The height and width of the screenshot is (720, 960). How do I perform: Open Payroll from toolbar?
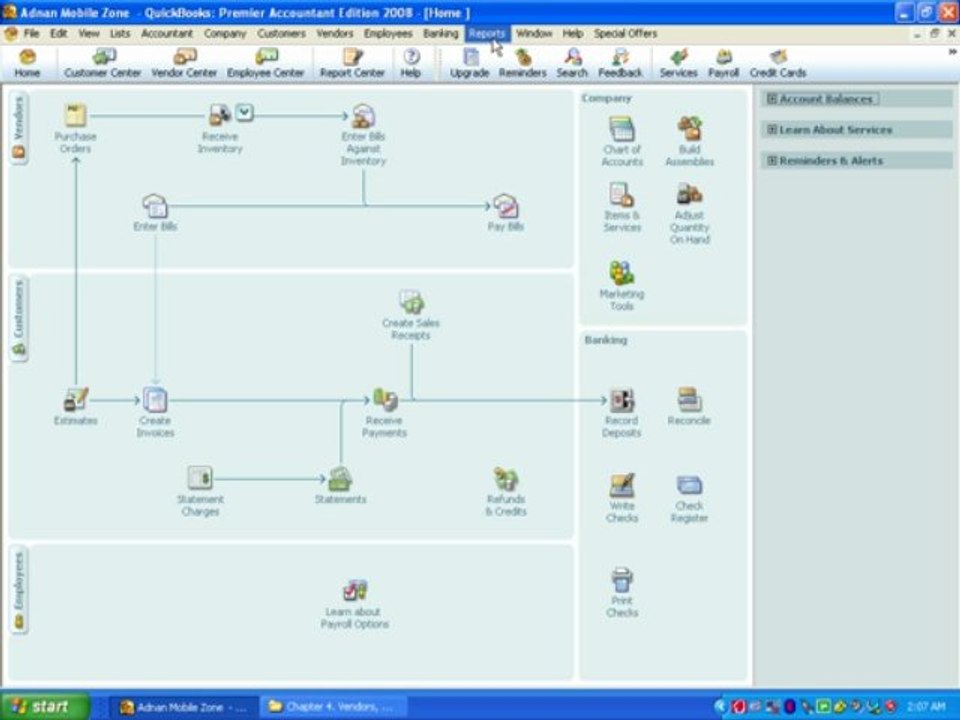(724, 64)
